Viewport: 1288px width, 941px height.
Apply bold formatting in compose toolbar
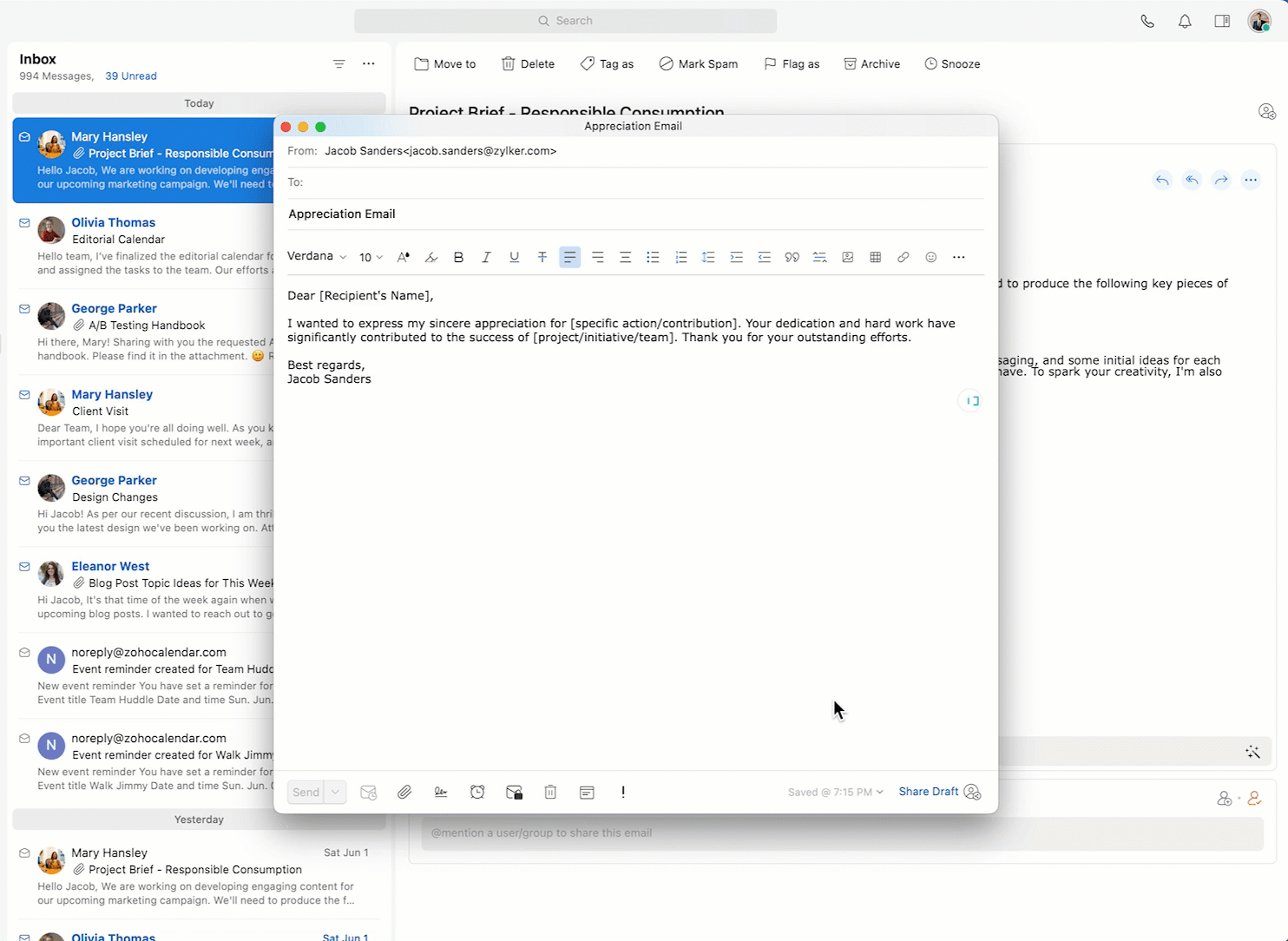pyautogui.click(x=459, y=257)
